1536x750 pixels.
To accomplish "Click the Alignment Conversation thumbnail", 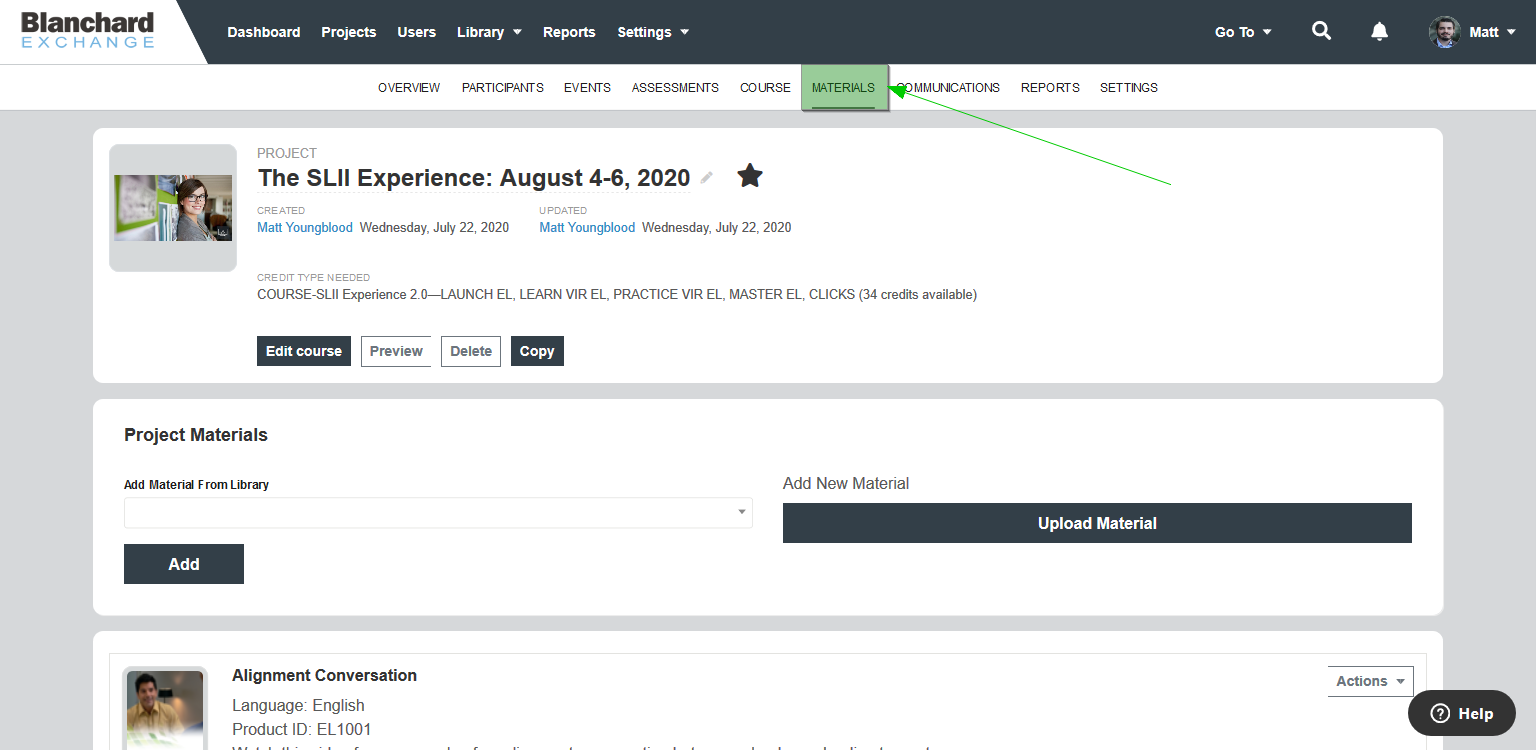I will tap(165, 709).
